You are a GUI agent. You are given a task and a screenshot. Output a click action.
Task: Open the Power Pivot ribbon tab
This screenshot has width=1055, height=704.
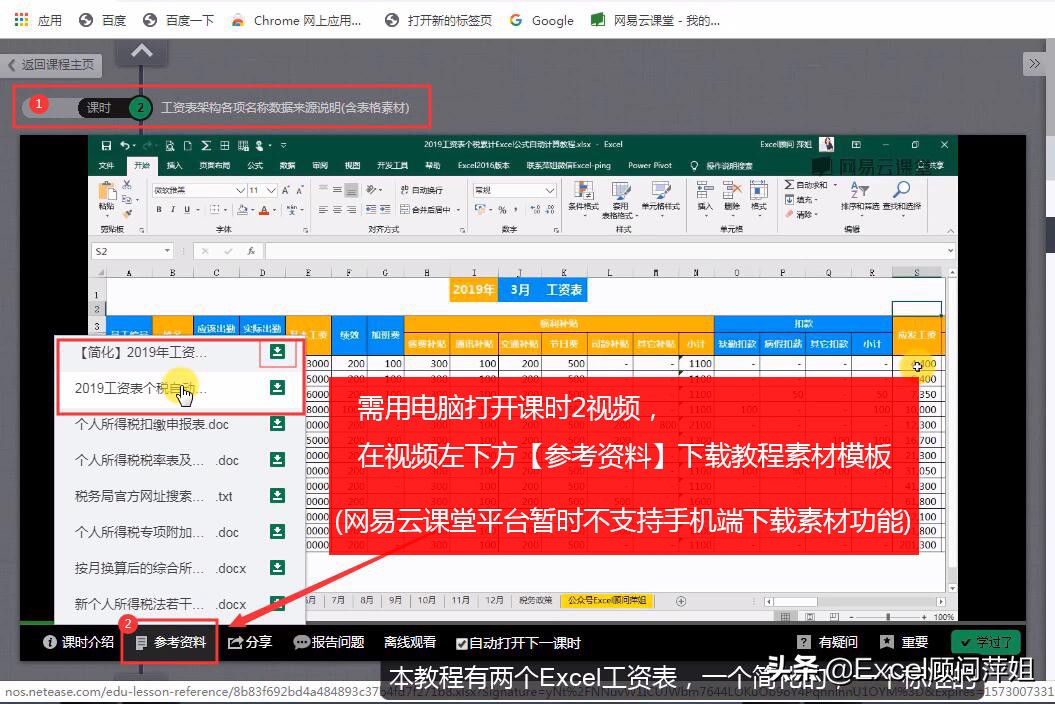coord(650,166)
